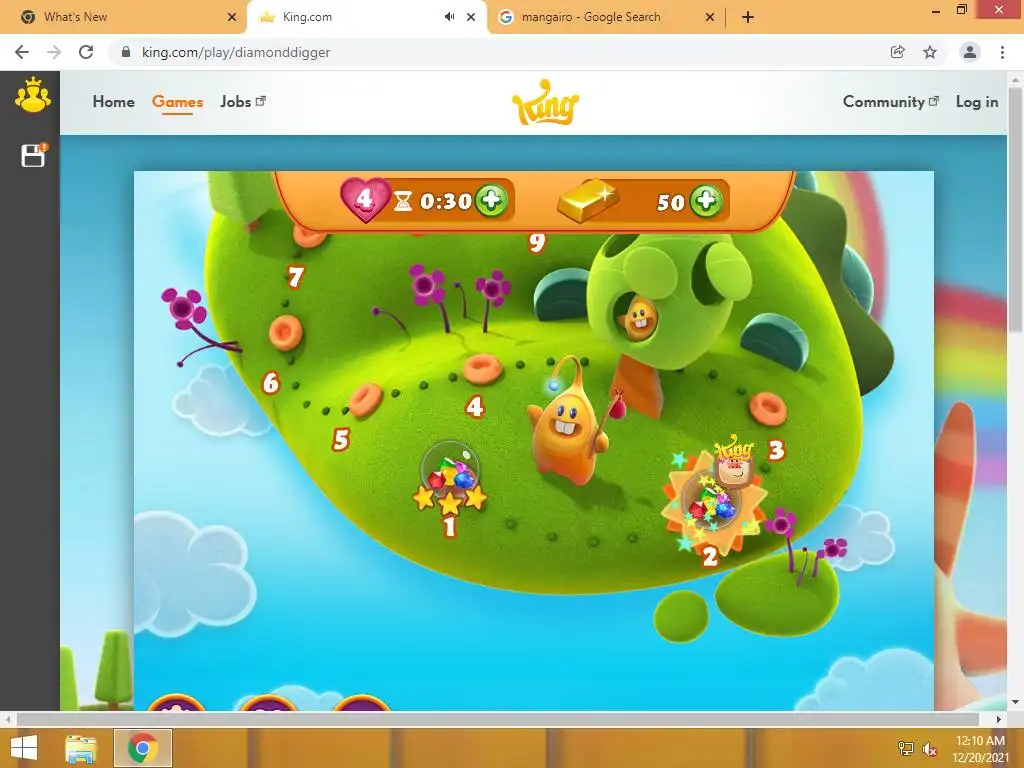Click the vertical page scrollbar
1024x768 pixels.
[x=1015, y=209]
